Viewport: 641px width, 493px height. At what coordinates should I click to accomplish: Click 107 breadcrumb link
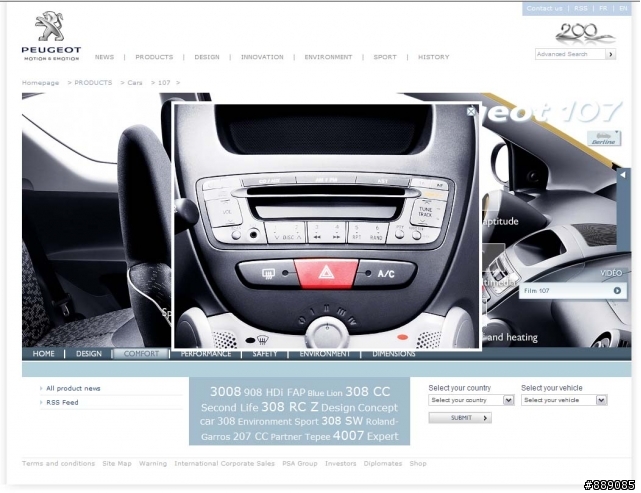pos(164,83)
